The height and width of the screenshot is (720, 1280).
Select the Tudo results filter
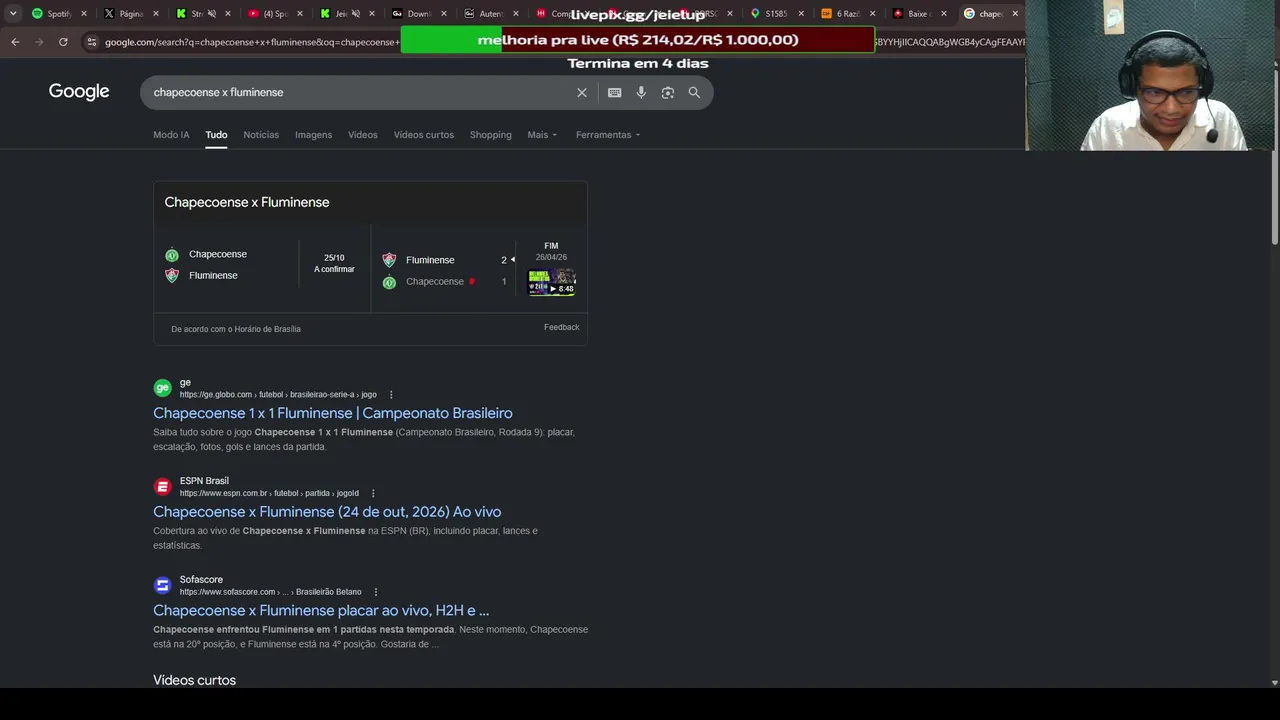(x=216, y=135)
